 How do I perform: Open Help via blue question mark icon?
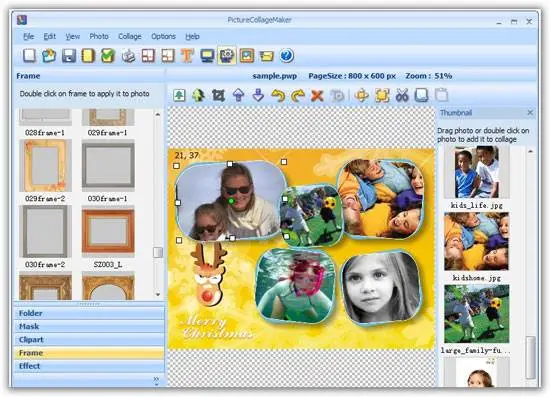coord(287,56)
